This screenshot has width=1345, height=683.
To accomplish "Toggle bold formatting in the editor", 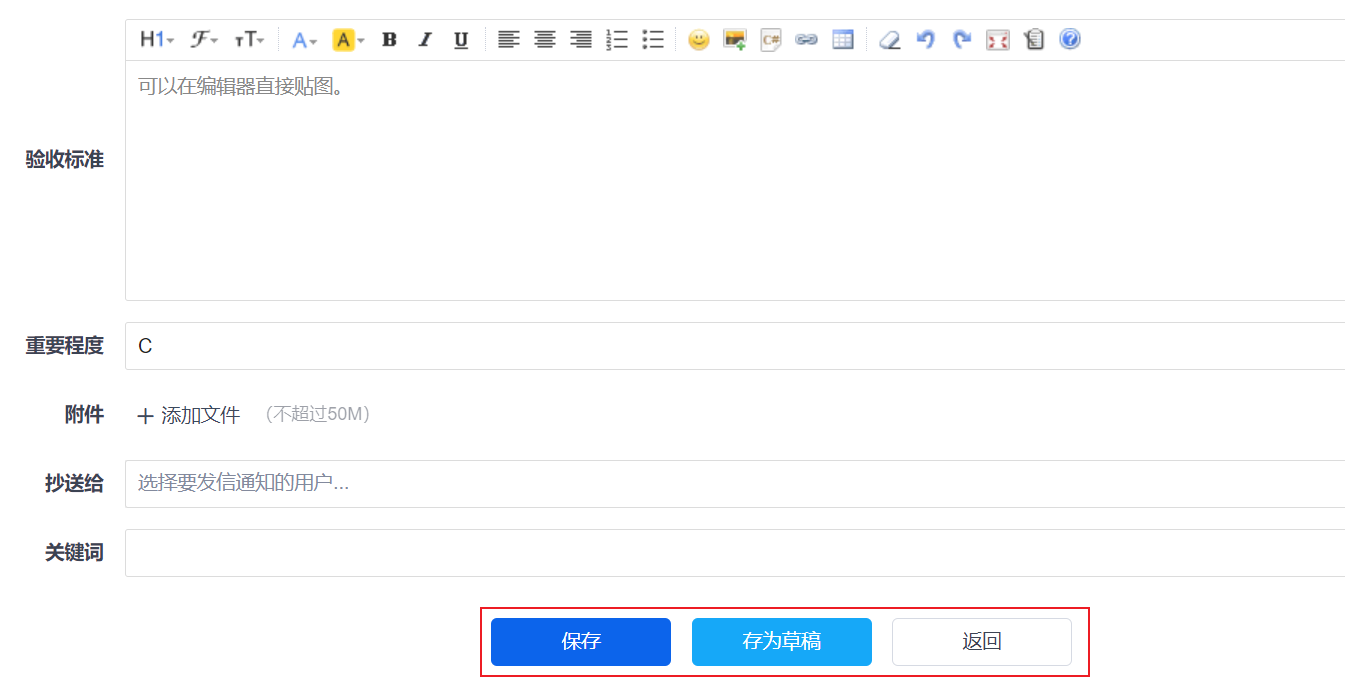I will click(390, 40).
